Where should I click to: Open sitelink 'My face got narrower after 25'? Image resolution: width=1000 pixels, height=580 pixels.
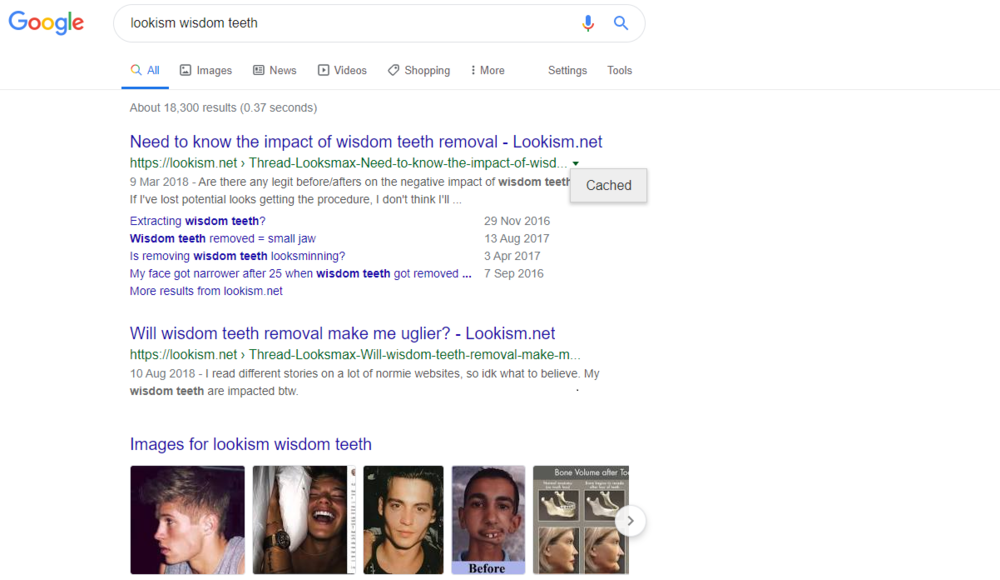click(x=300, y=274)
